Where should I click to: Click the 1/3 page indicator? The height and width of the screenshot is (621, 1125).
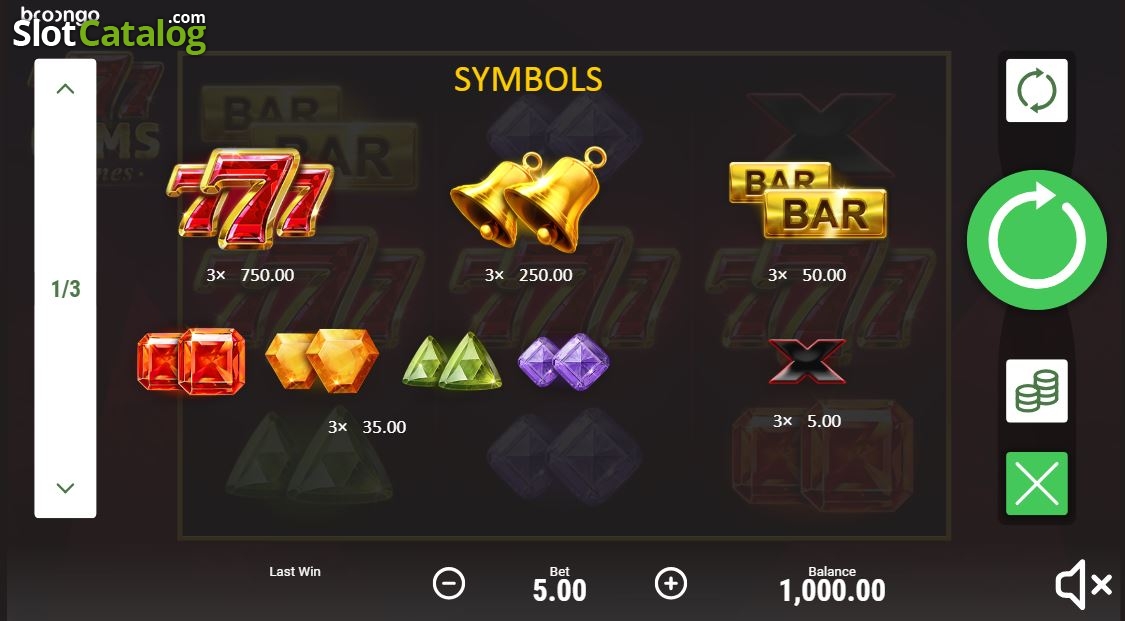click(x=65, y=289)
